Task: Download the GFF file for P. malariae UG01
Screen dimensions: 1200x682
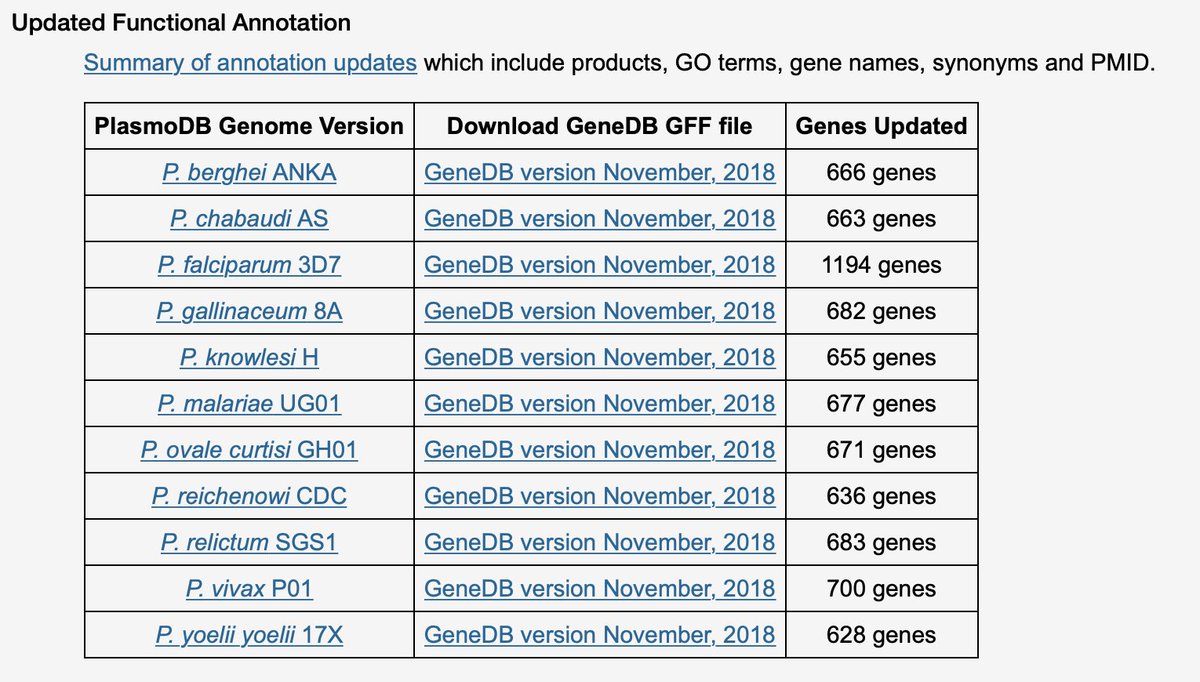Action: tap(600, 403)
